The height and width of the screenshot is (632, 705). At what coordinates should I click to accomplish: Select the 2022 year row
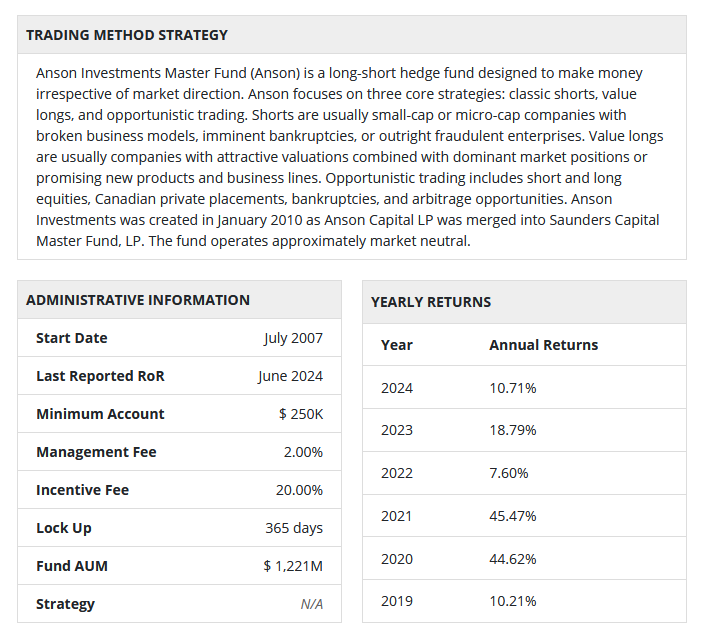524,473
